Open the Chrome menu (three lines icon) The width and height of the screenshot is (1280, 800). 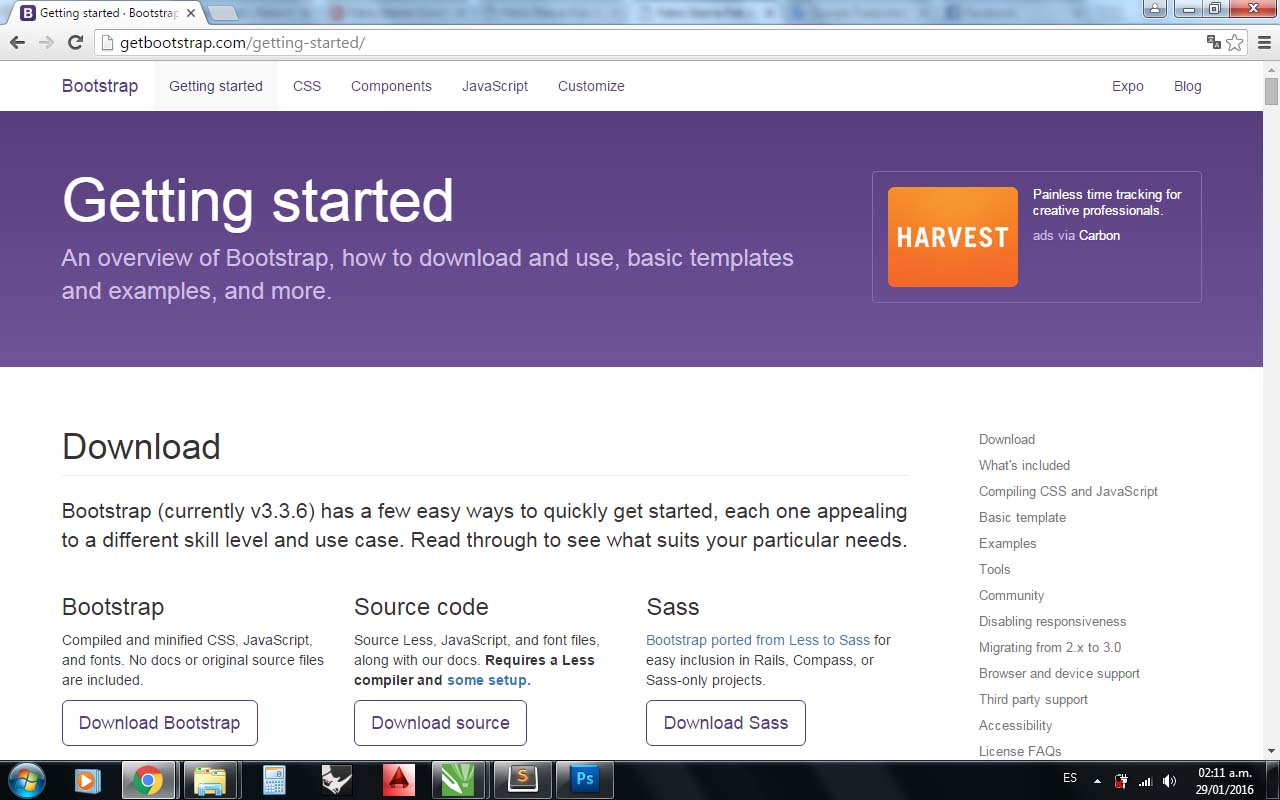coord(1263,42)
